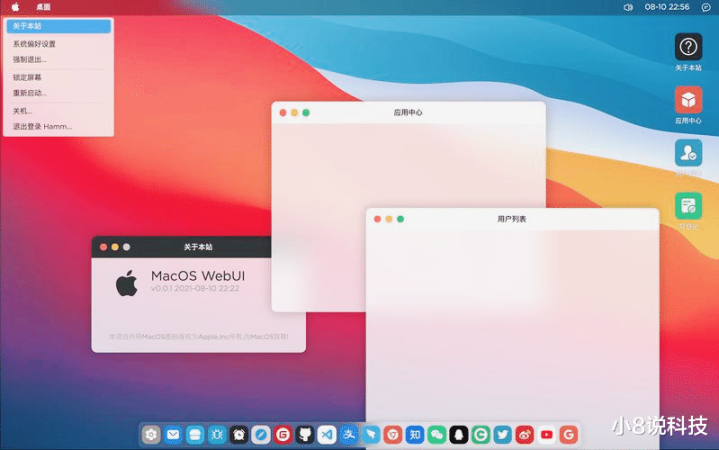Open the WeChat dock icon
The image size is (719, 450).
click(437, 434)
